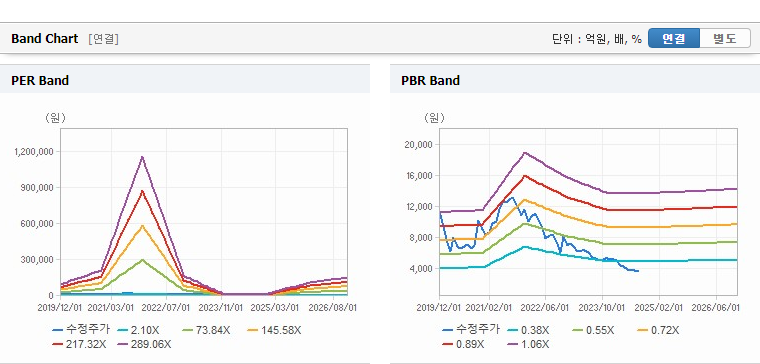Click the purple 1.06X line peak in PBR chart

[x=524, y=153]
